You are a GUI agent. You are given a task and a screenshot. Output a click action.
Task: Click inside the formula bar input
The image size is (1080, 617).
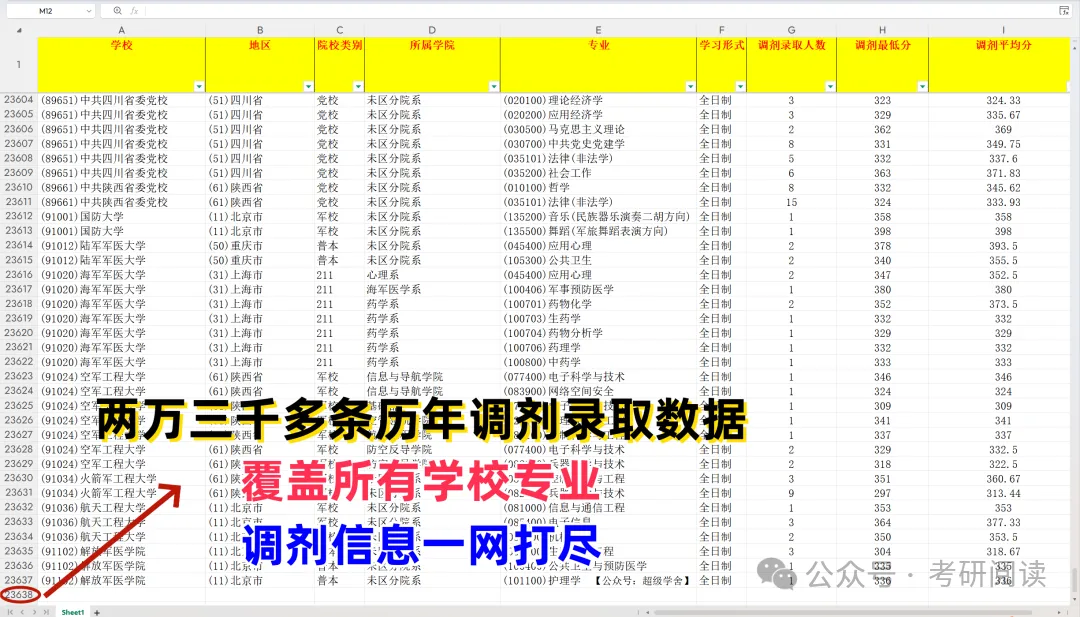coord(599,11)
